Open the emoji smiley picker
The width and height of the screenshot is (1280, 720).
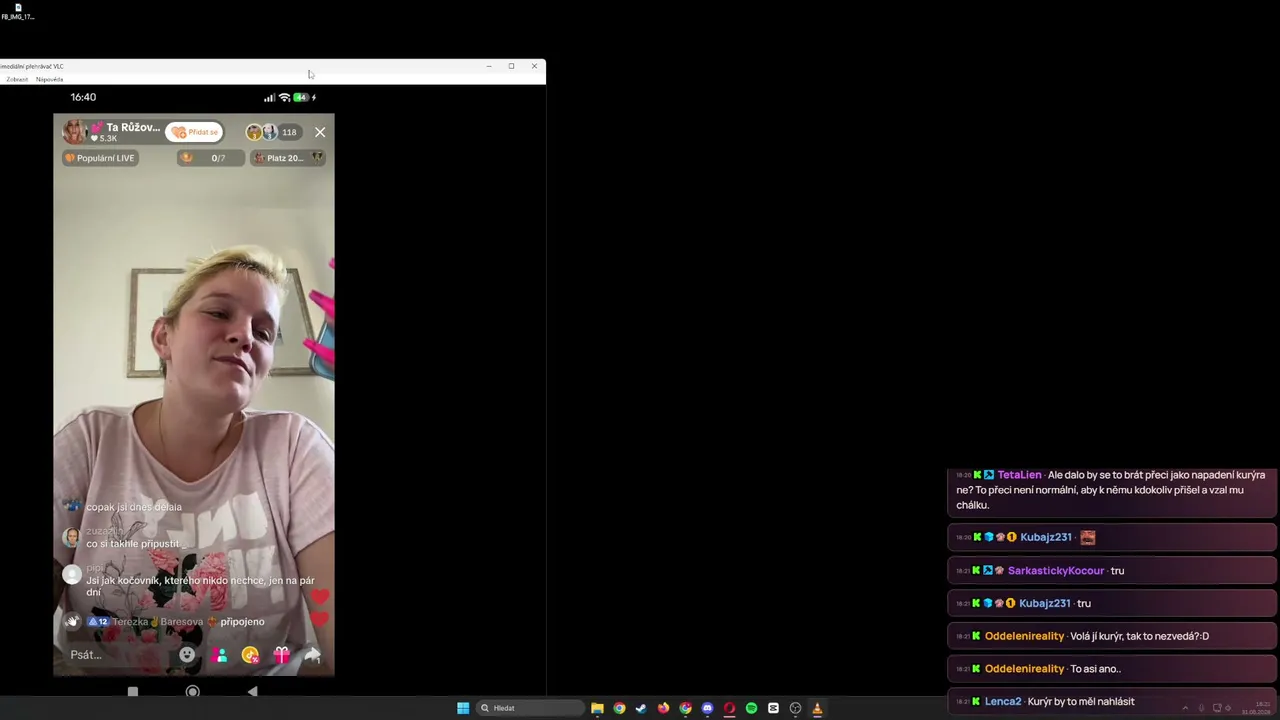(187, 655)
